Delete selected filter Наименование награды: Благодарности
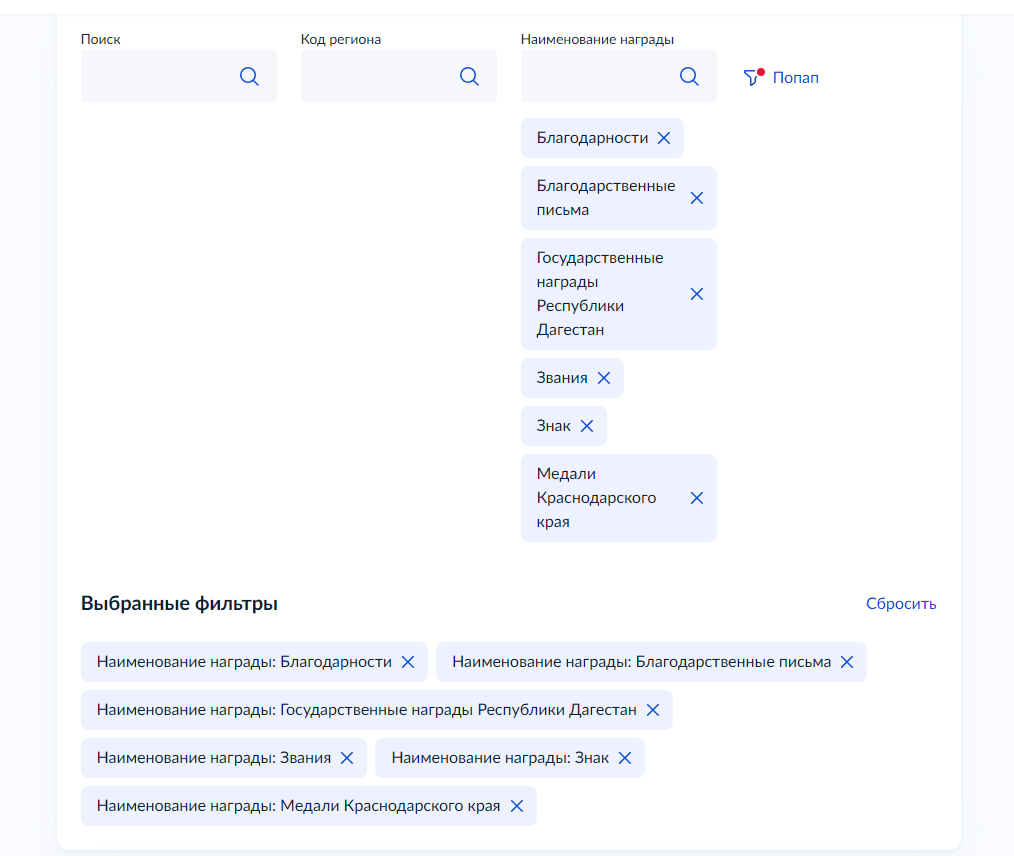The image size is (1014, 856). (408, 662)
